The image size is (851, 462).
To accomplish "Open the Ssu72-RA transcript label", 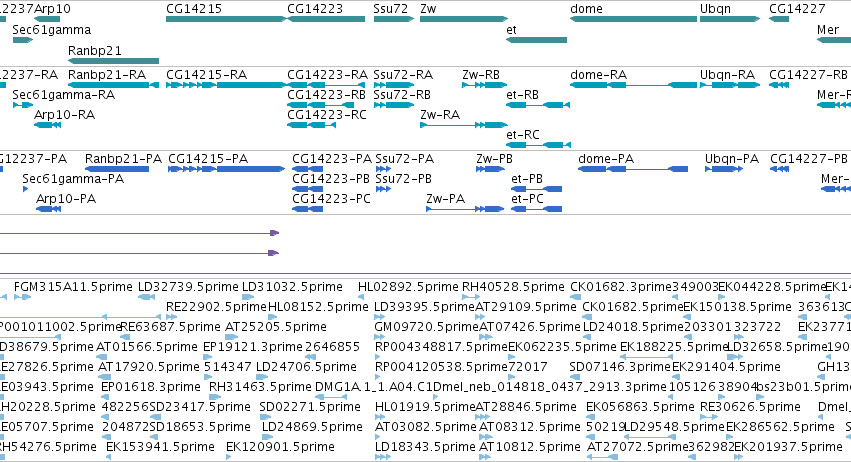I will click(403, 74).
